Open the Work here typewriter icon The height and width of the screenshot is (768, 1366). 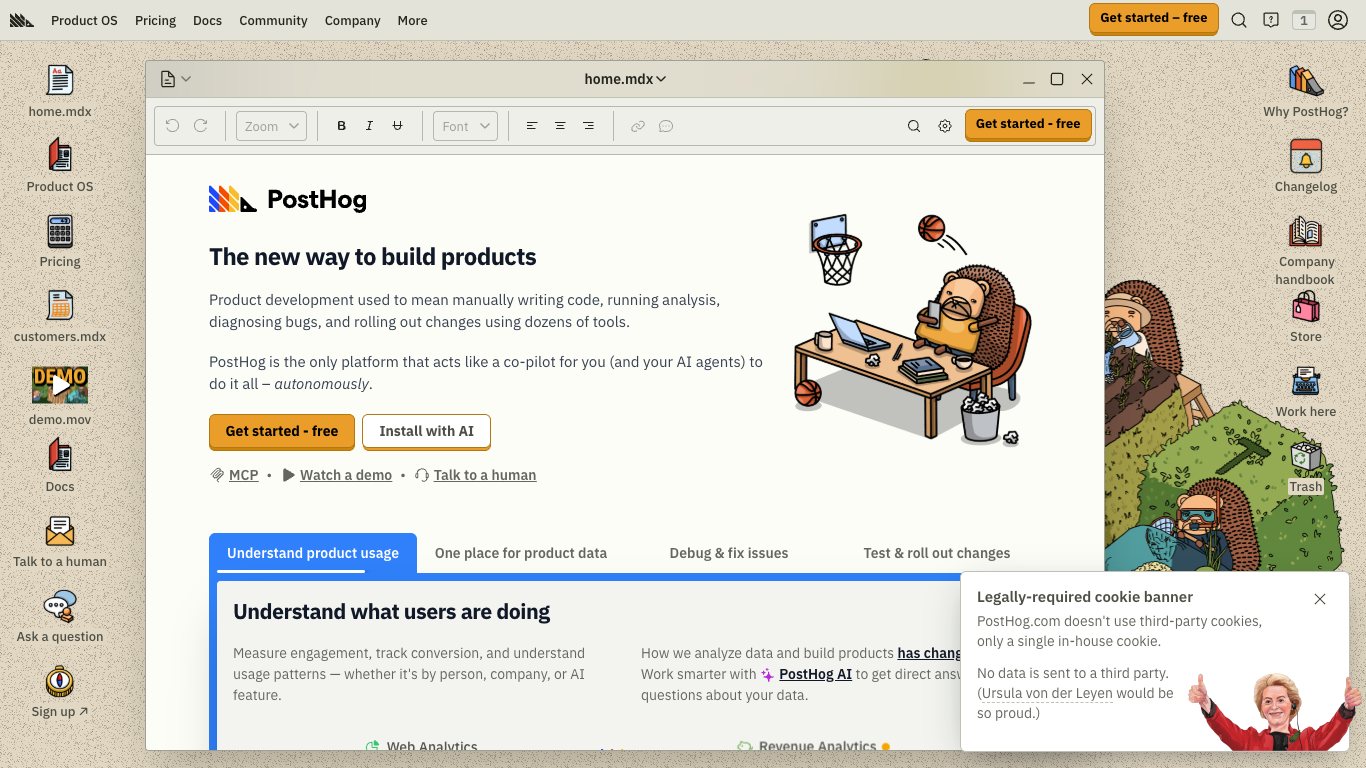(x=1305, y=391)
